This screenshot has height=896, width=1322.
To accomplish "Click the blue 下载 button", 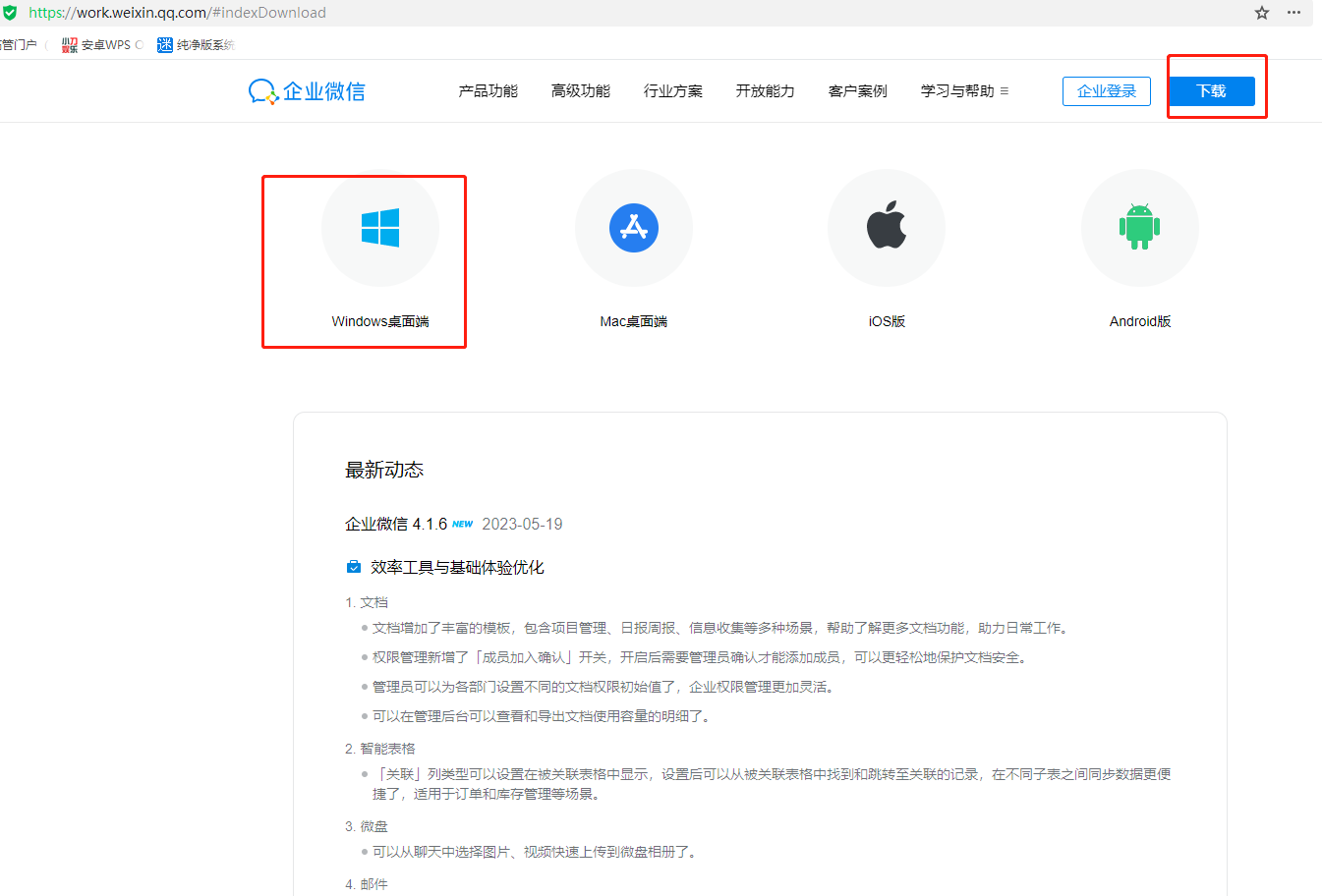I will point(1212,91).
